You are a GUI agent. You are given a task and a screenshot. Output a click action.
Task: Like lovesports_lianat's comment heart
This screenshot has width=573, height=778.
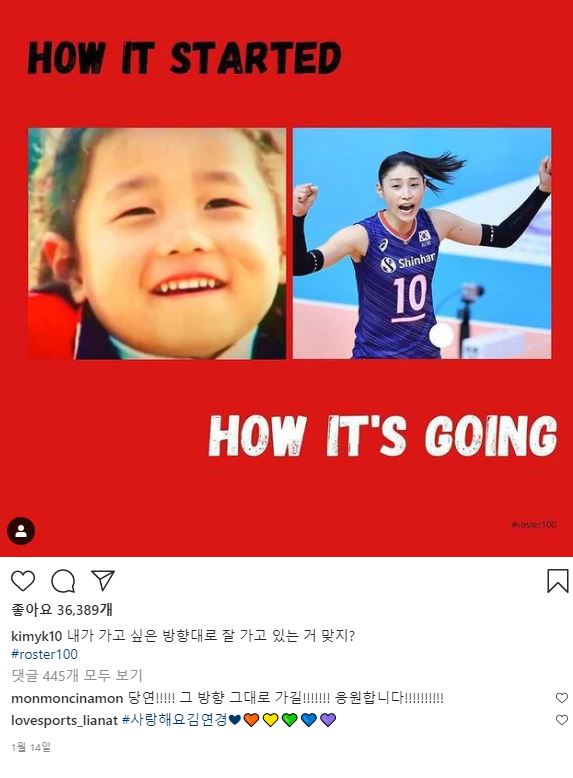(x=562, y=719)
